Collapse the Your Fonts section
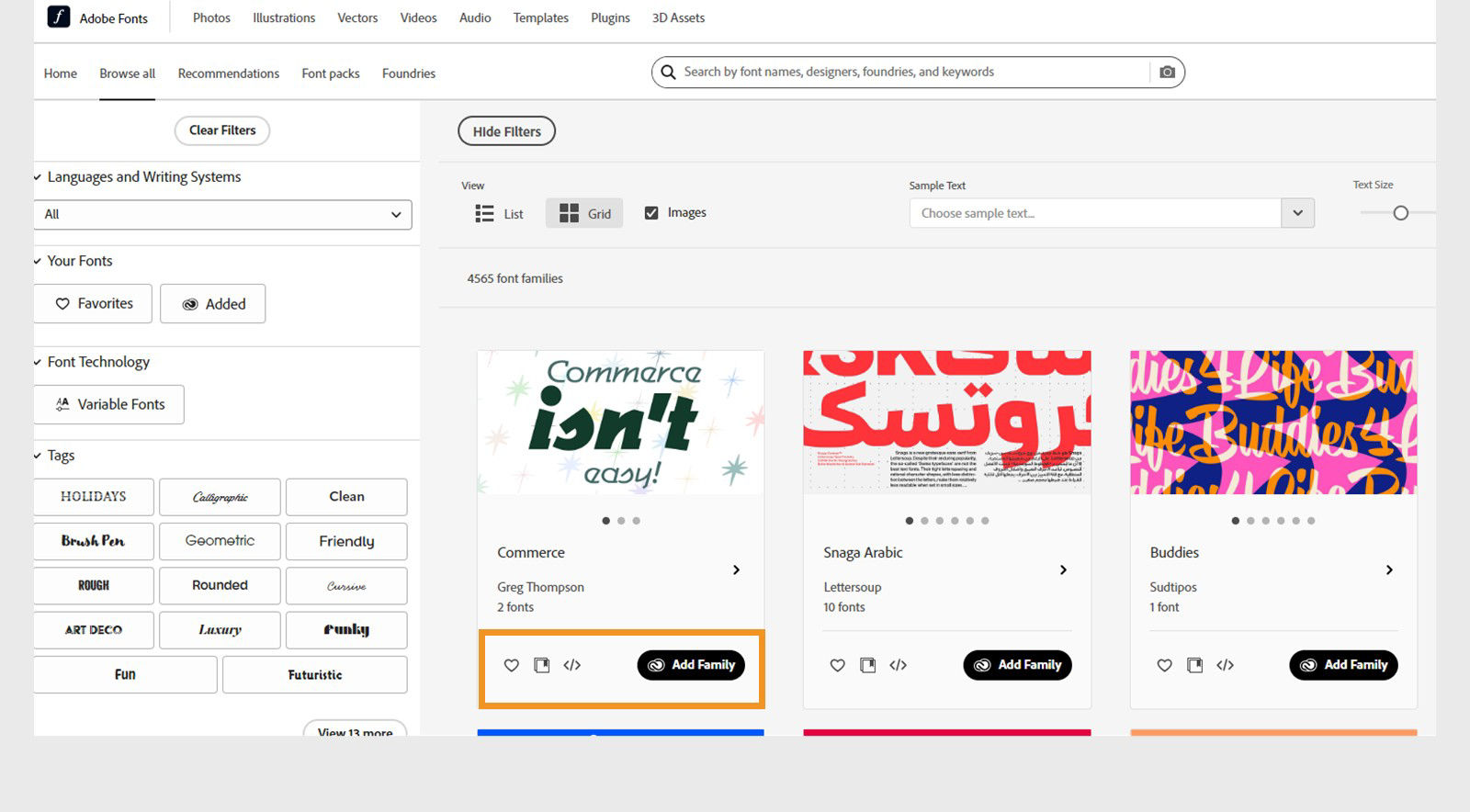This screenshot has height=812, width=1470. (x=38, y=261)
